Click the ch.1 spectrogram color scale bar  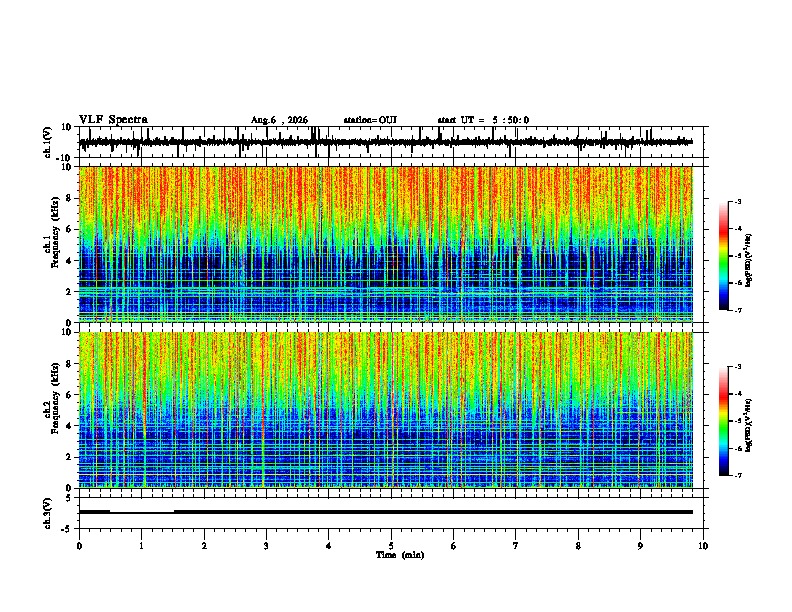coord(723,256)
